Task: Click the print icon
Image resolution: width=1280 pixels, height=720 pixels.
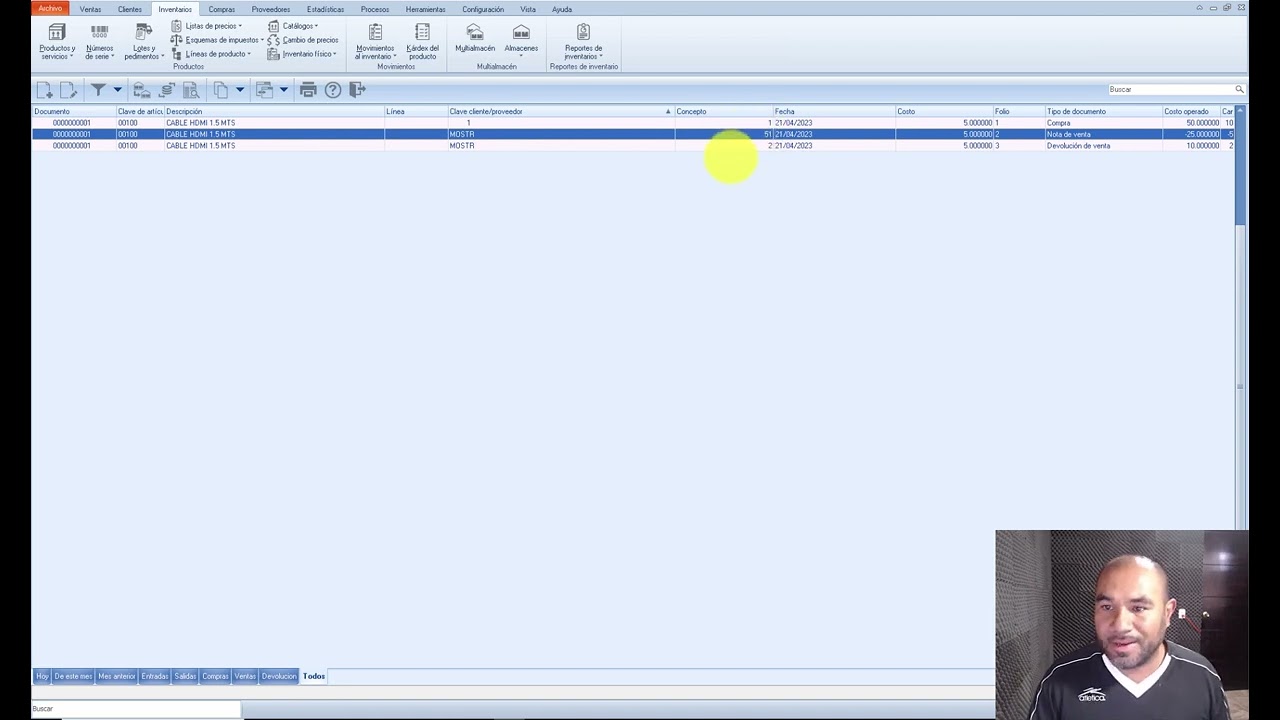Action: click(x=308, y=90)
